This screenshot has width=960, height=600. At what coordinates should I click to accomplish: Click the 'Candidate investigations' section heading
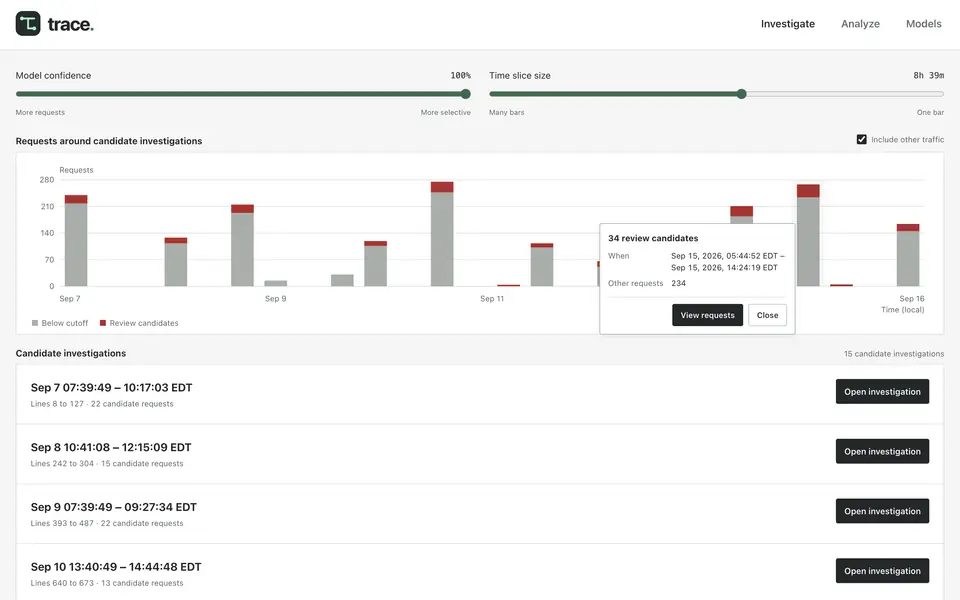71,353
